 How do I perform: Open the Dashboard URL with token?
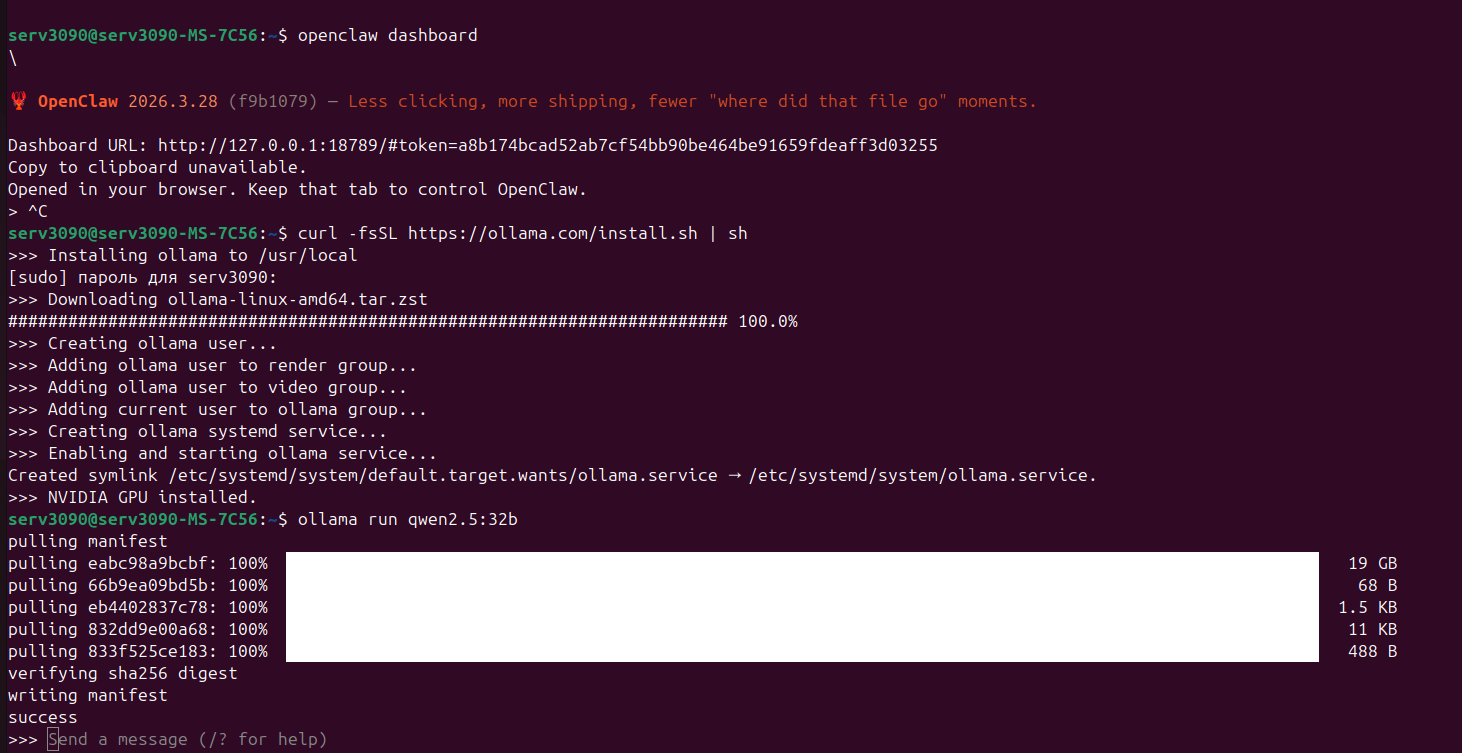[x=547, y=145]
